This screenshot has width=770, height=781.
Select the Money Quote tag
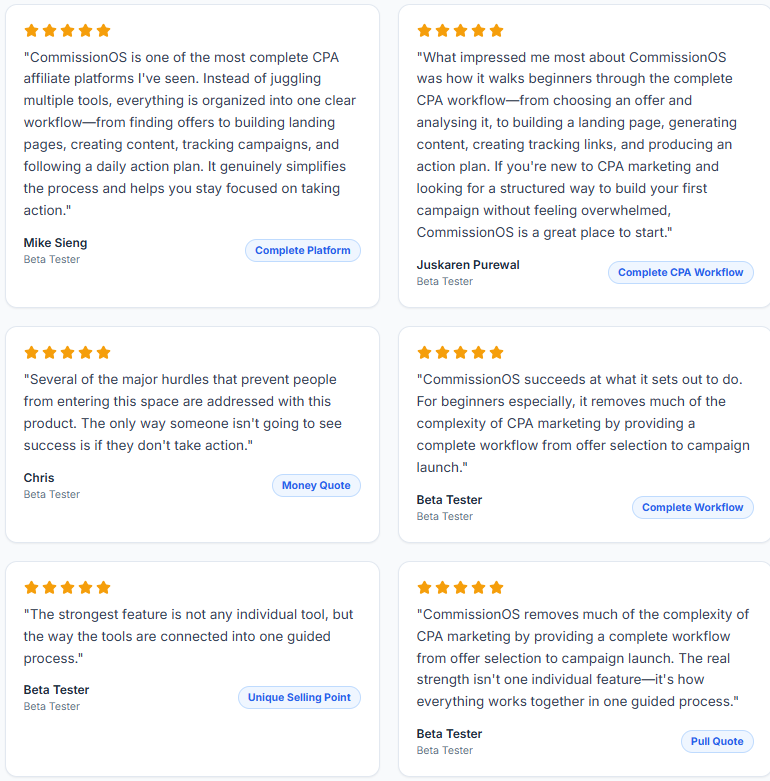tap(316, 486)
